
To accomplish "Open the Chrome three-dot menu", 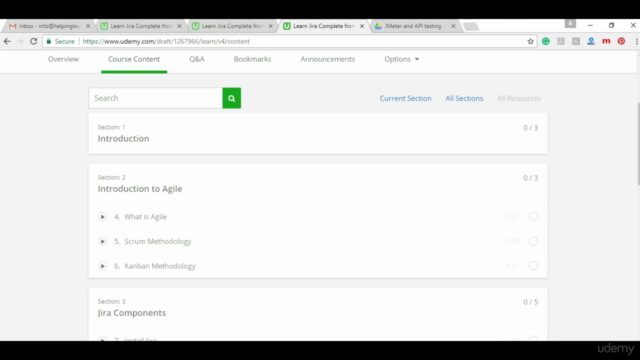I will [x=636, y=41].
